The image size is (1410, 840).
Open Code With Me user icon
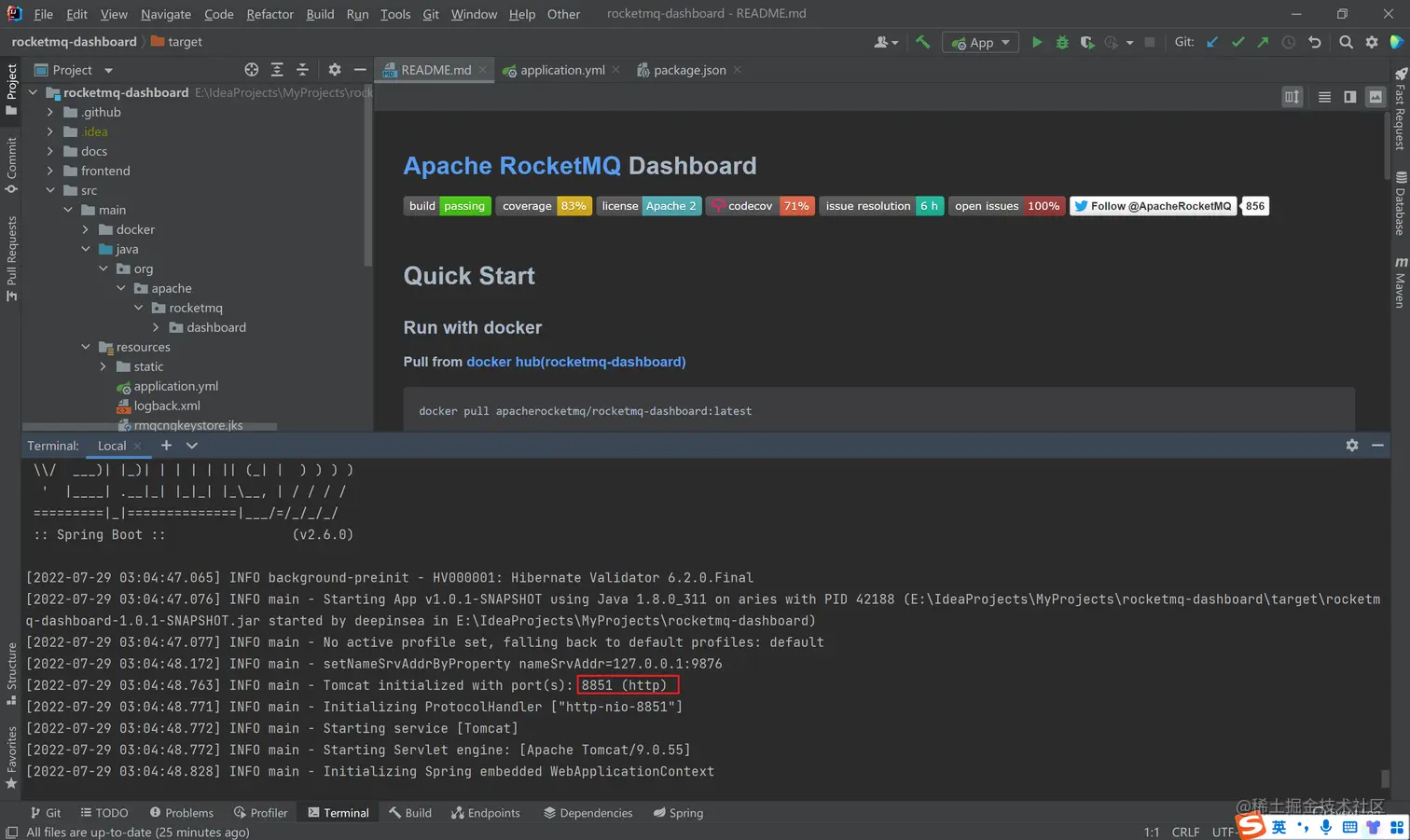click(x=886, y=42)
